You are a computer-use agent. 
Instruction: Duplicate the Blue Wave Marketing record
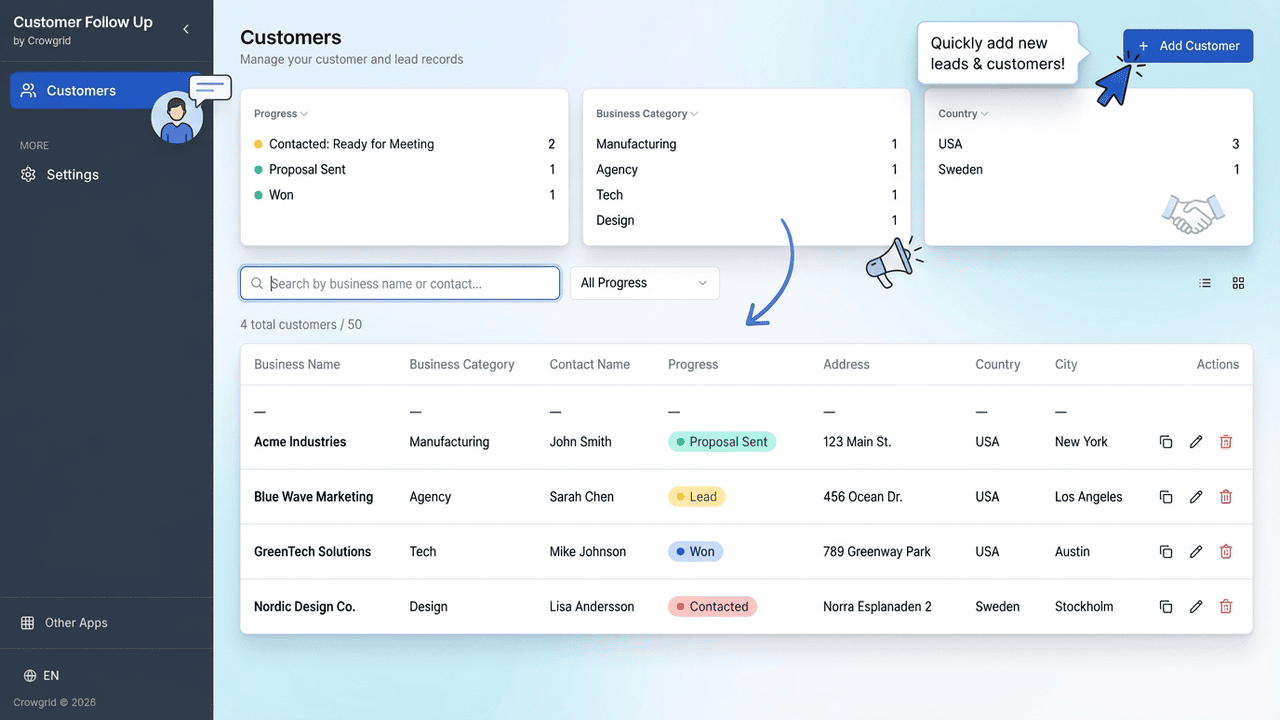tap(1166, 497)
